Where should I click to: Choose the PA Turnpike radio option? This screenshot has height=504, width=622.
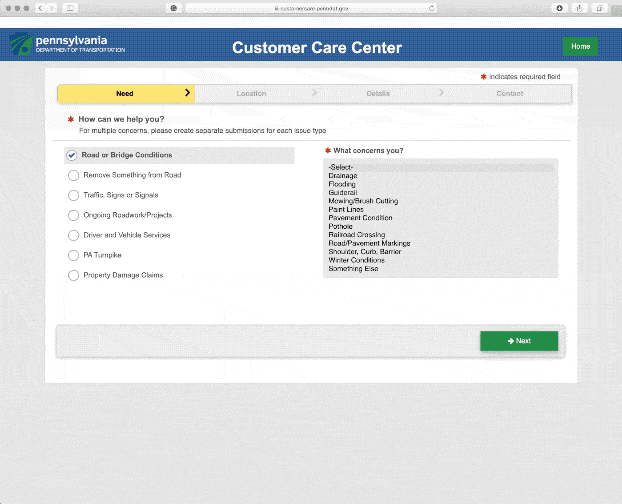[73, 255]
